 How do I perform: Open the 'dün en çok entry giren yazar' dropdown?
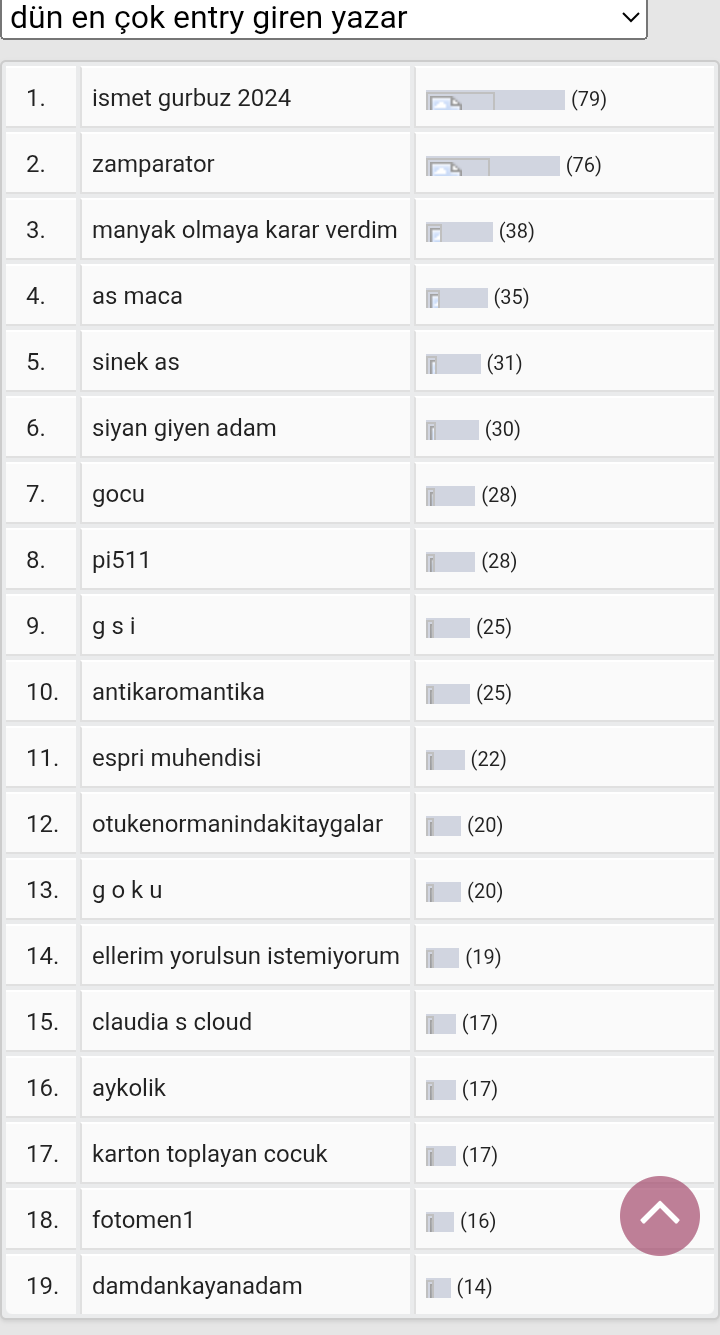[x=324, y=18]
